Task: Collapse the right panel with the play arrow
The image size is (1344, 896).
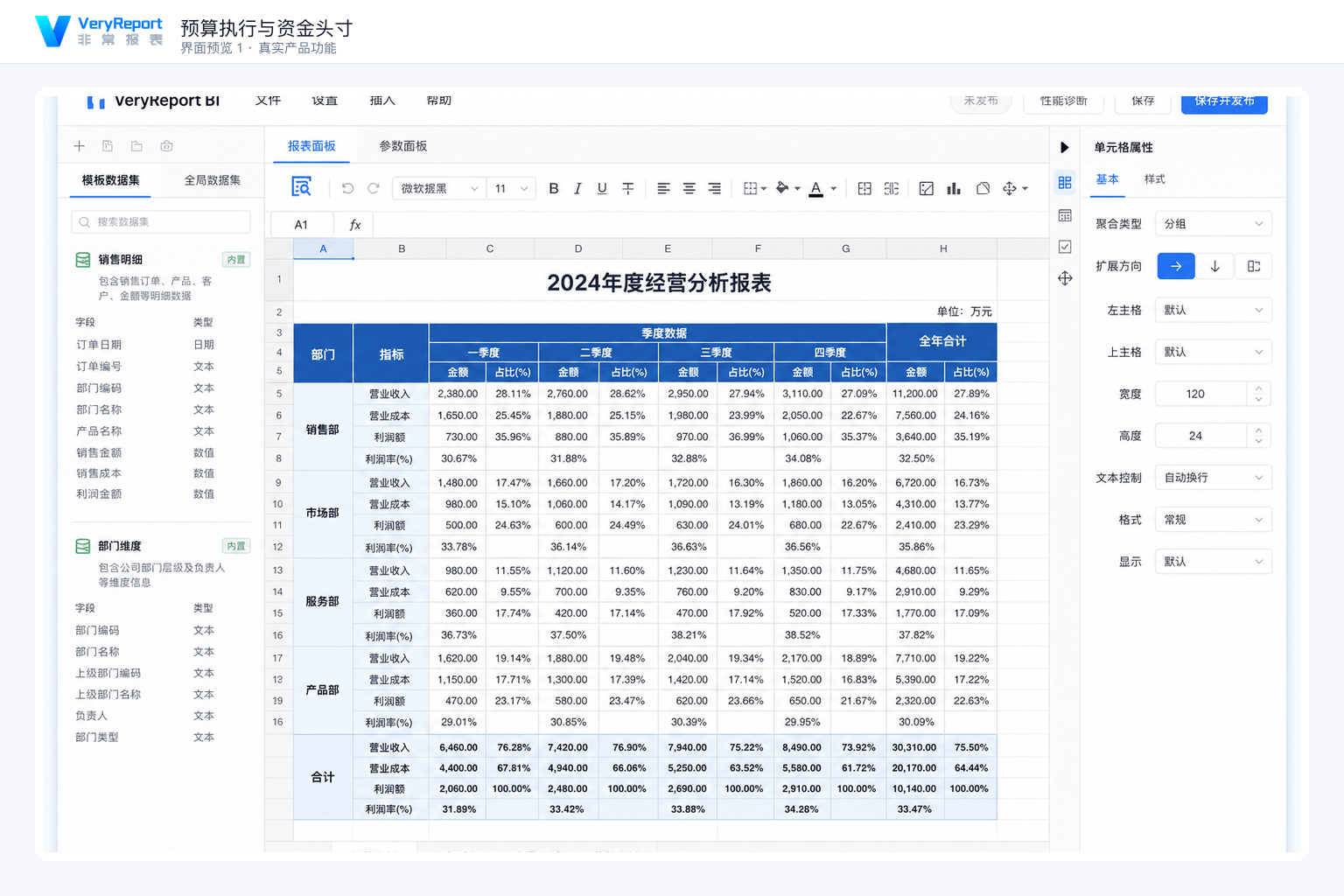Action: 1065,147
